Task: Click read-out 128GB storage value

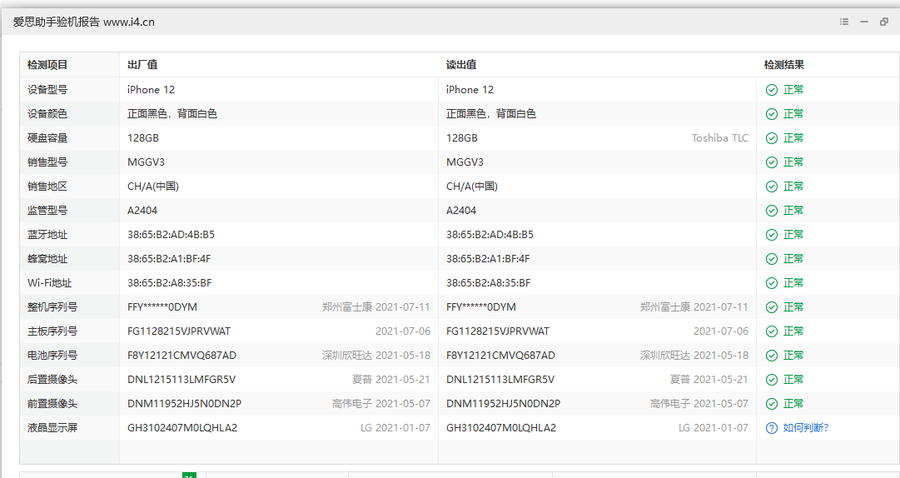Action: (461, 138)
